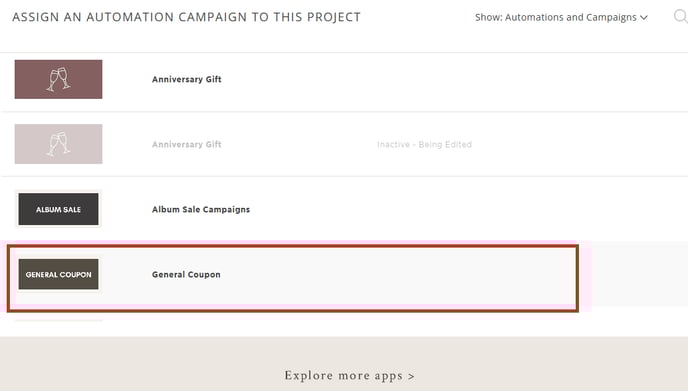Select the Album Sale Campaigns title
This screenshot has width=688, height=391.
pos(201,209)
